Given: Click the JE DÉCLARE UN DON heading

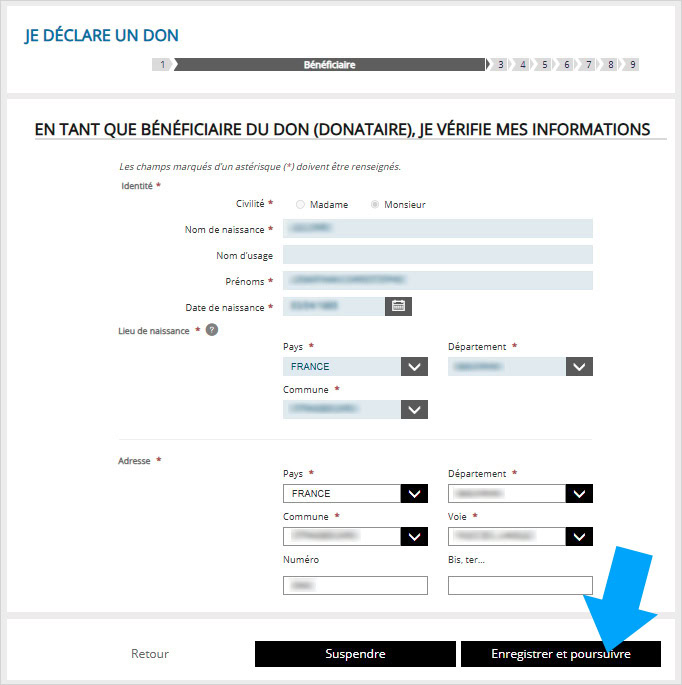Looking at the screenshot, I should [x=101, y=35].
